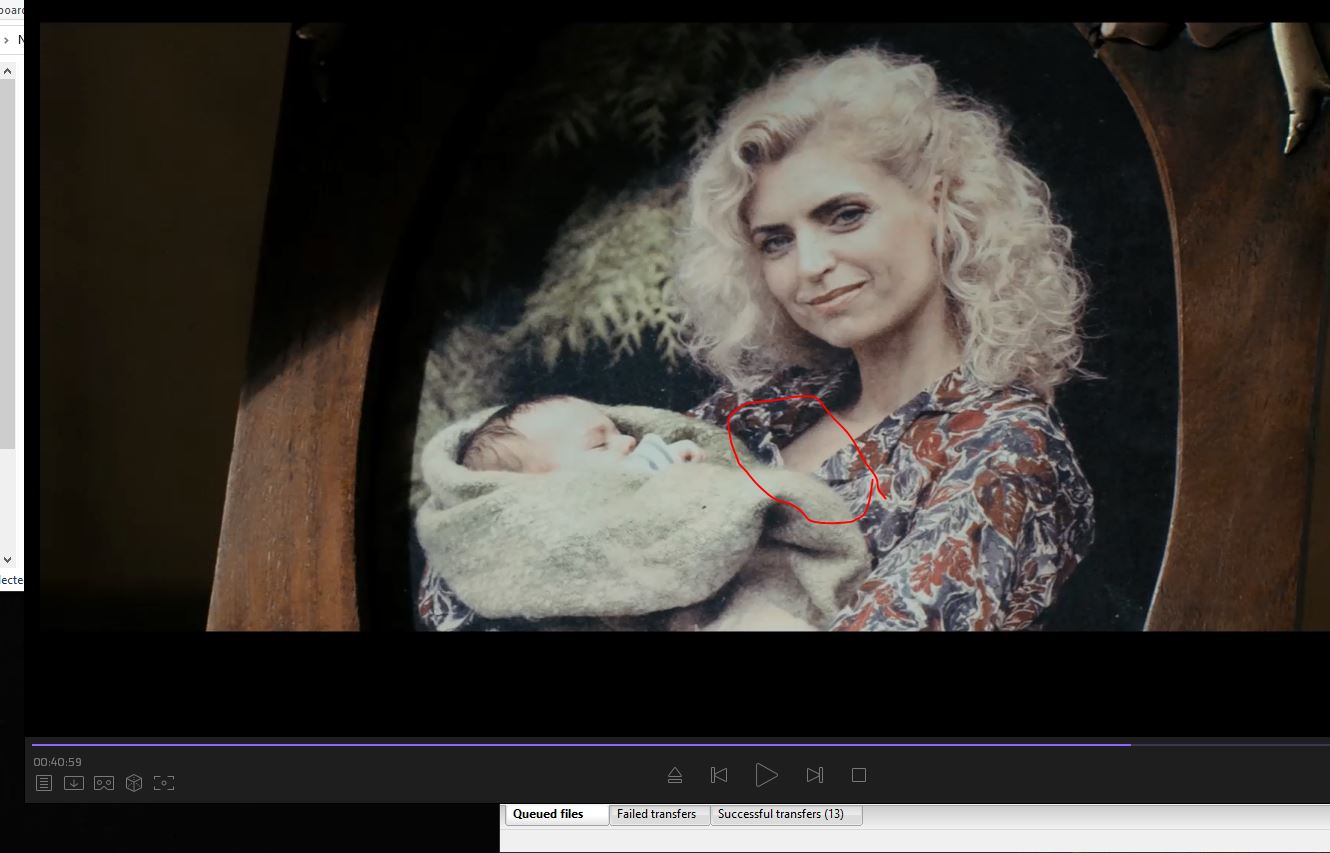Stop the video playback
1330x853 pixels.
coord(858,775)
